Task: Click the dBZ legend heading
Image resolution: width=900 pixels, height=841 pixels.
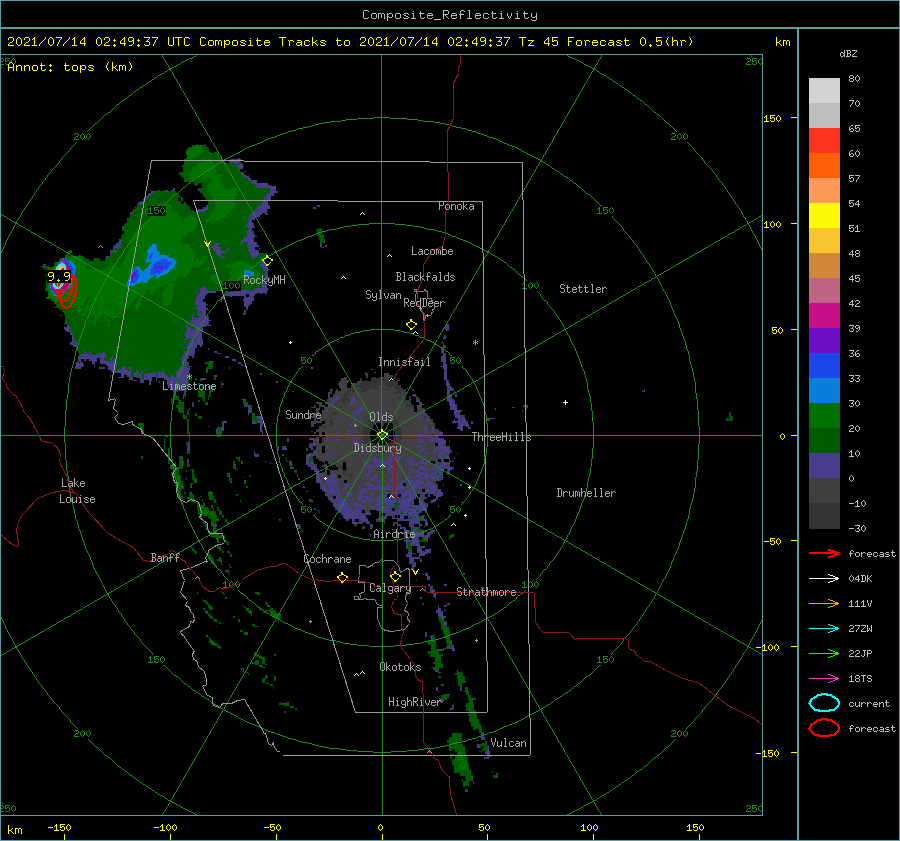Action: 848,54
